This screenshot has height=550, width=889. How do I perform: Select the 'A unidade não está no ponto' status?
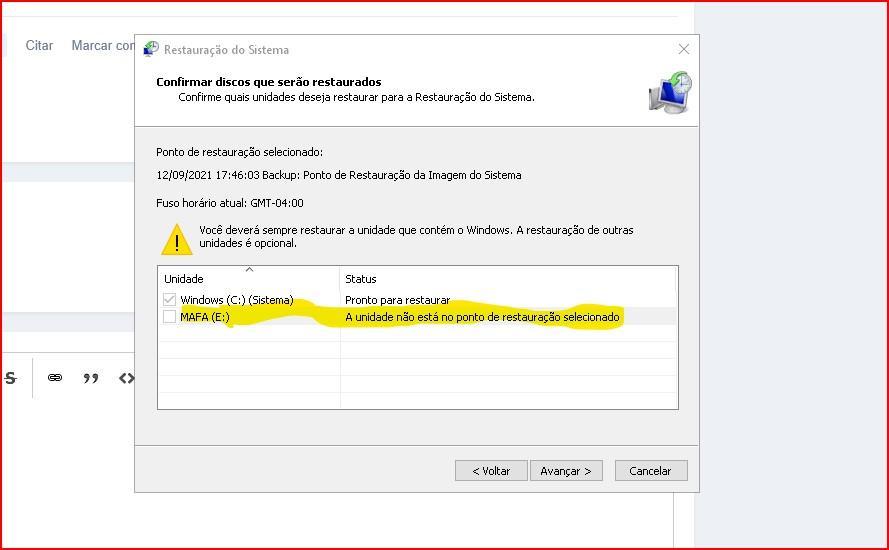click(x=482, y=317)
